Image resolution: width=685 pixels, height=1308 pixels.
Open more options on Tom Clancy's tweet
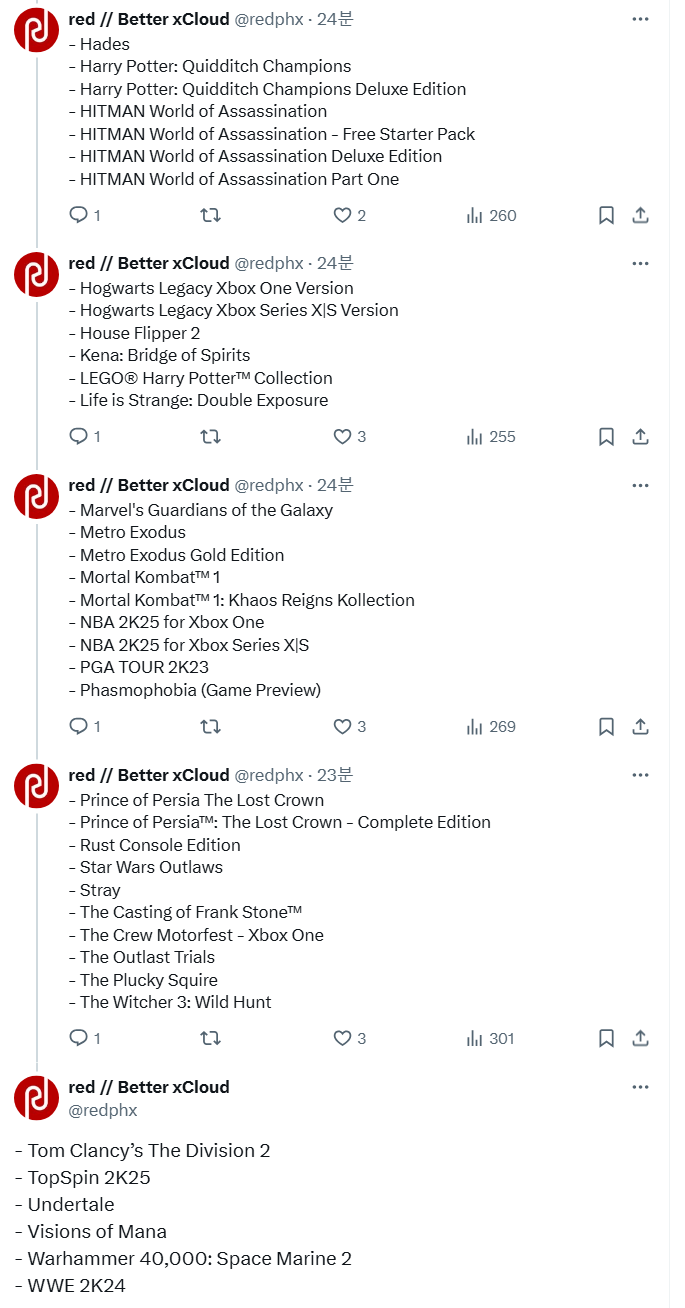pos(640,1087)
